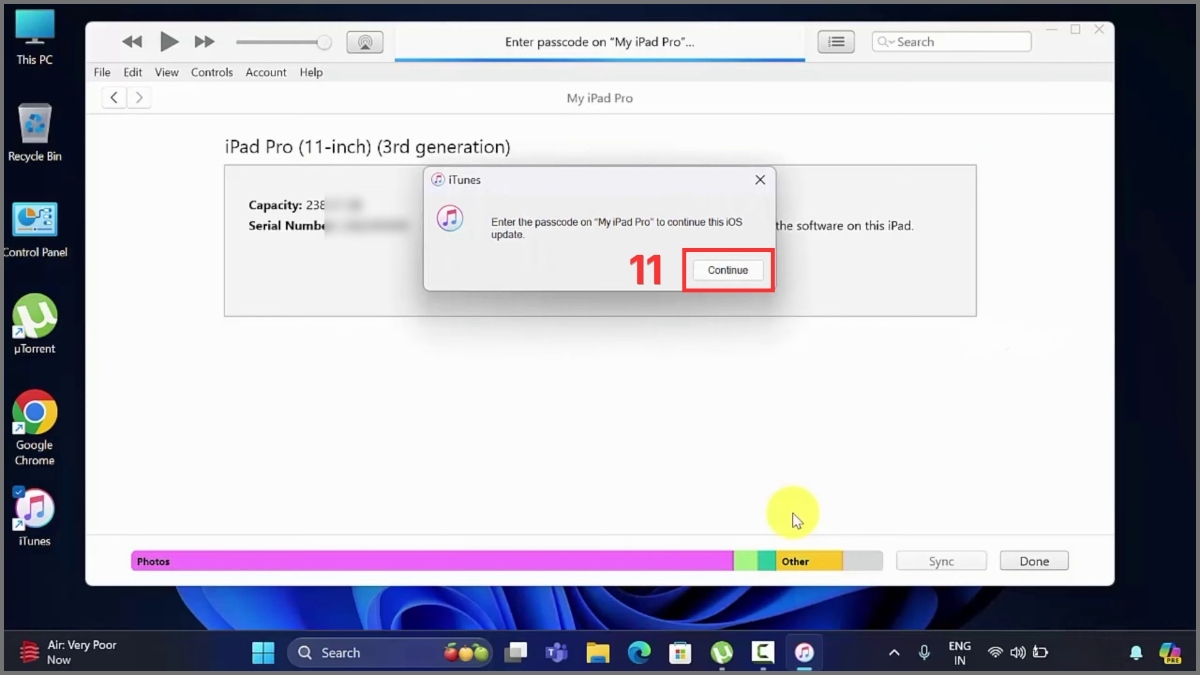Close the iTunes passcode dialog
Image resolution: width=1200 pixels, height=675 pixels.
[x=760, y=180]
